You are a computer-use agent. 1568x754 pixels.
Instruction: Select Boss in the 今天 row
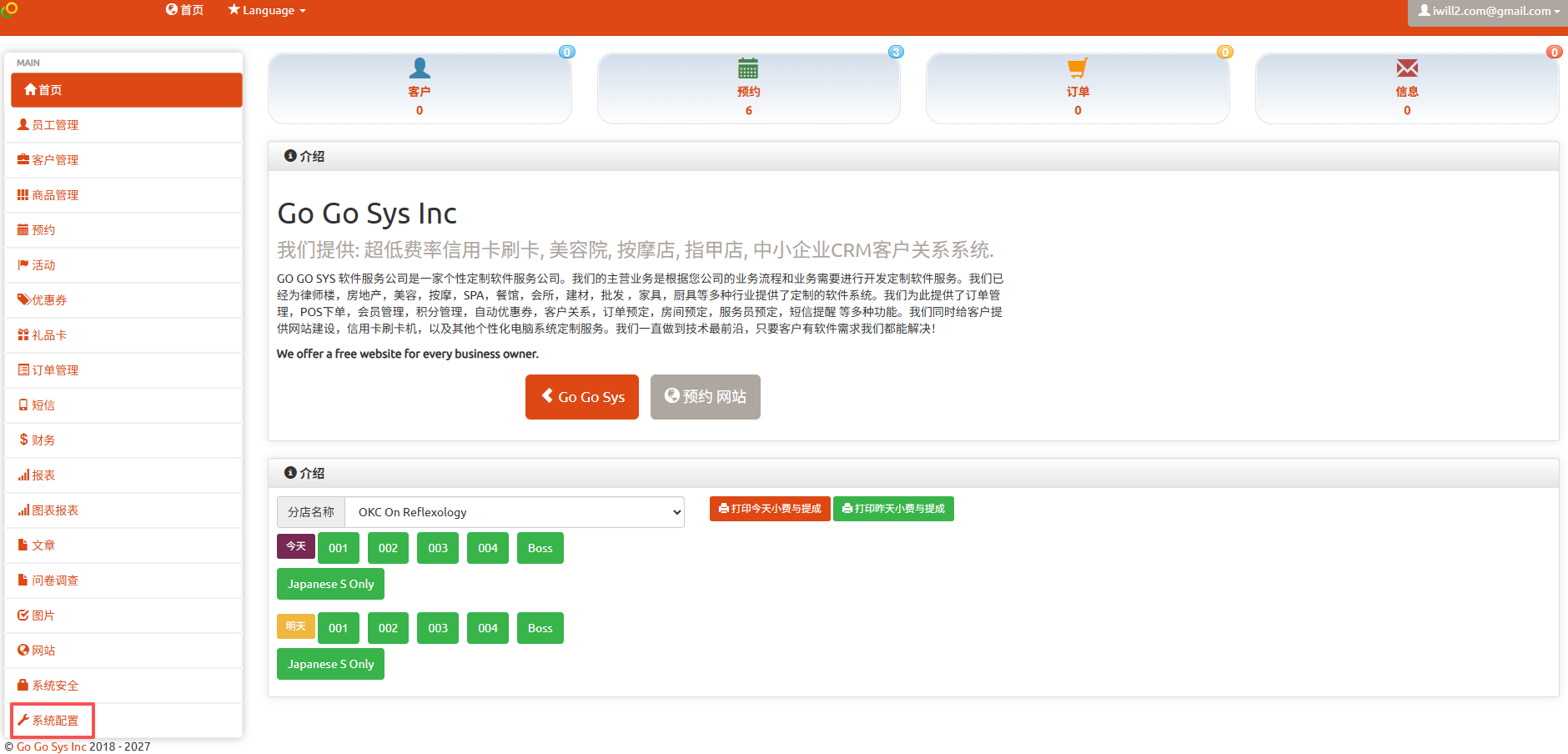540,548
